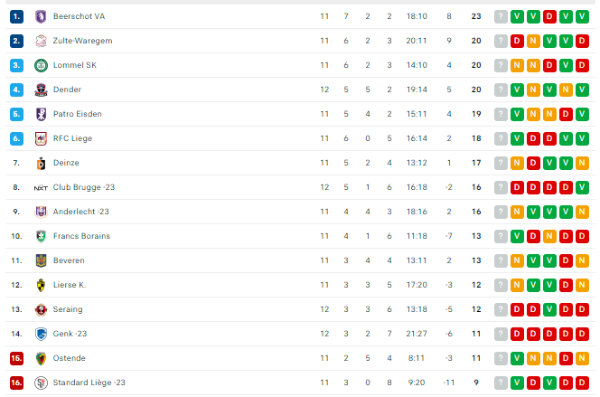Click the Standard Liège -23 round logo
The height and width of the screenshot is (397, 600).
pos(41,383)
